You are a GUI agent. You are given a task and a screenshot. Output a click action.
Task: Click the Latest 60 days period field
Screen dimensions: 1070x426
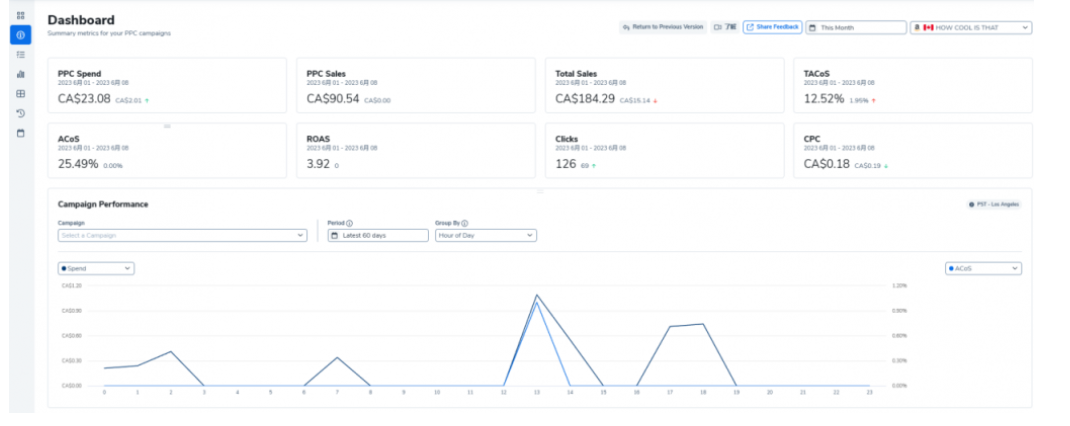tap(378, 235)
